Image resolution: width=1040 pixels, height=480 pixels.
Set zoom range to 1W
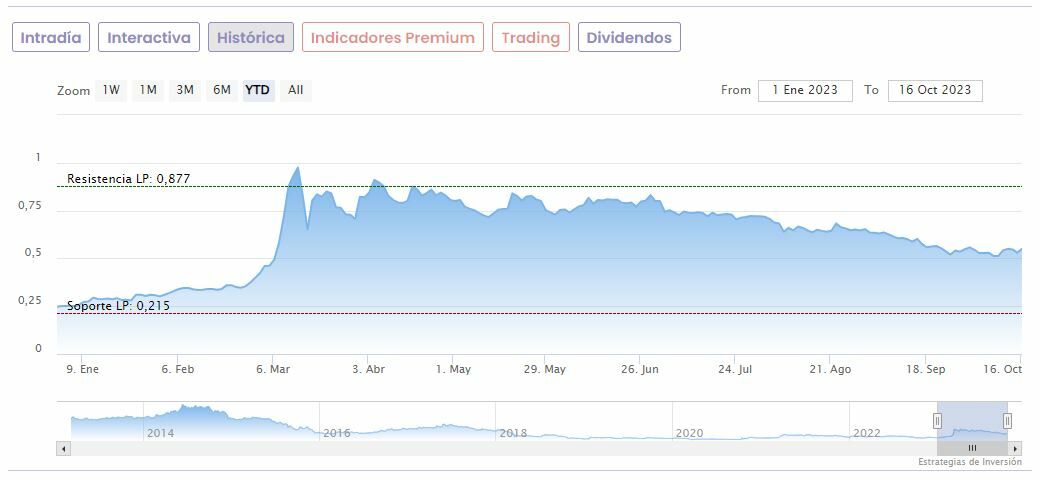pyautogui.click(x=111, y=90)
